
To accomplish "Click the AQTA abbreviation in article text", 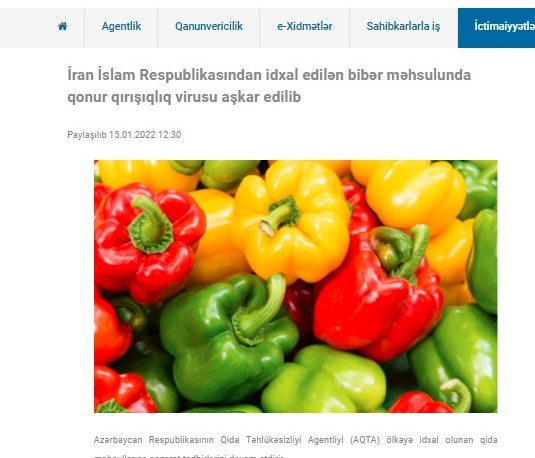I will coord(365,440).
